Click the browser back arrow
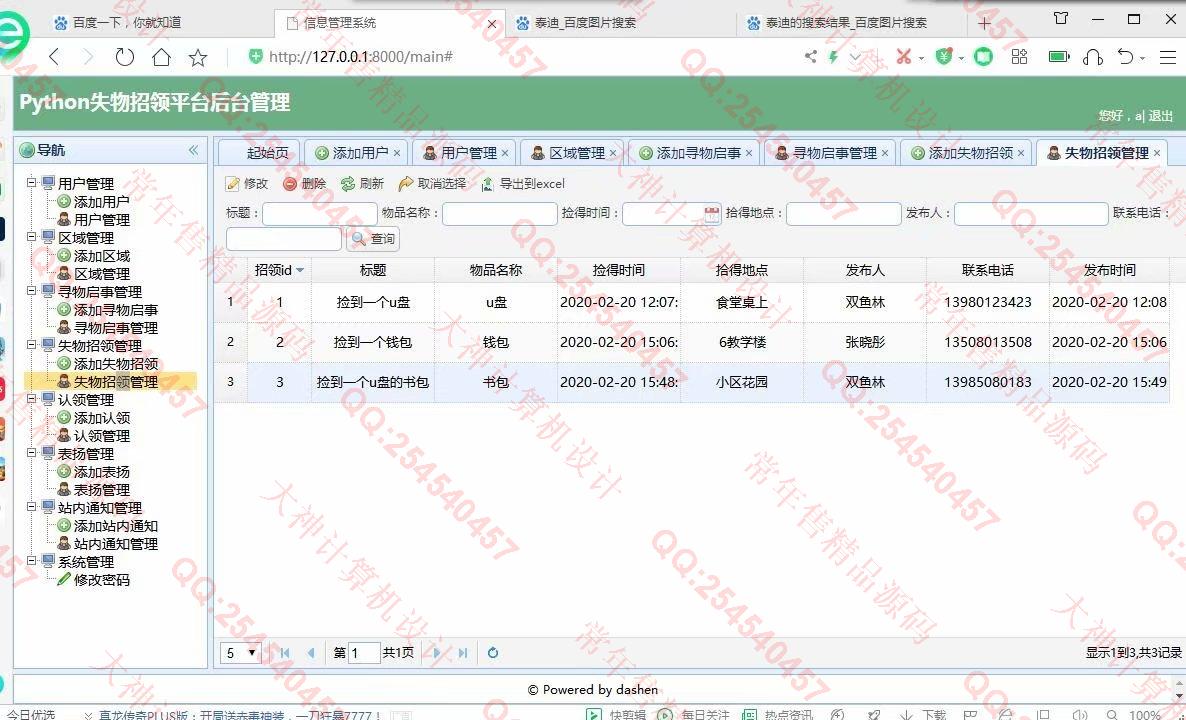Viewport: 1186px width, 720px height. pyautogui.click(x=54, y=57)
